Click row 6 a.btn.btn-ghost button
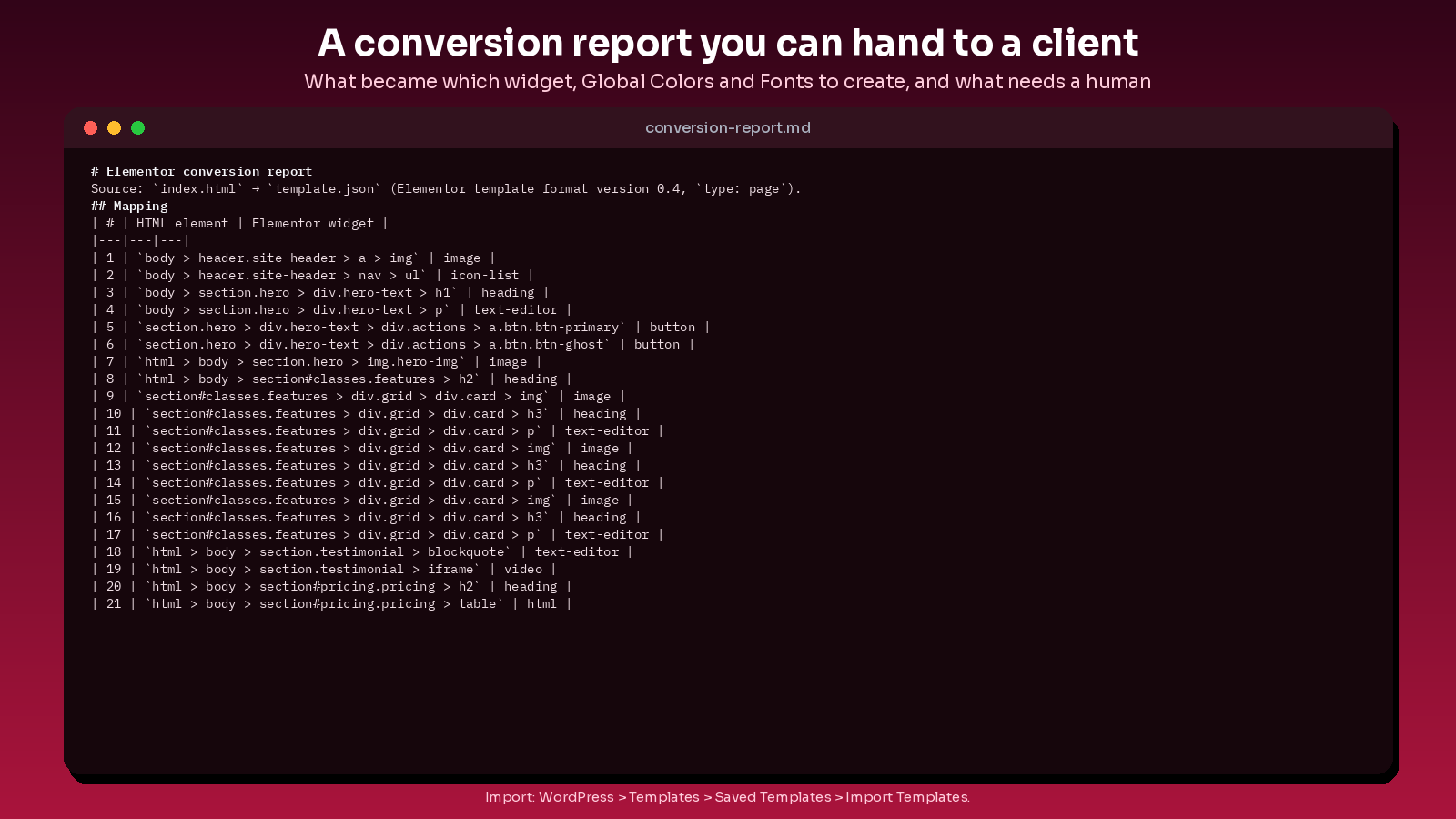1456x819 pixels. tap(393, 344)
